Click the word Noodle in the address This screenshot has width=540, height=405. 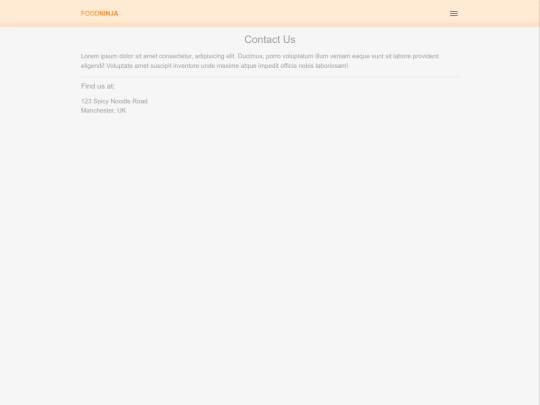(x=121, y=101)
